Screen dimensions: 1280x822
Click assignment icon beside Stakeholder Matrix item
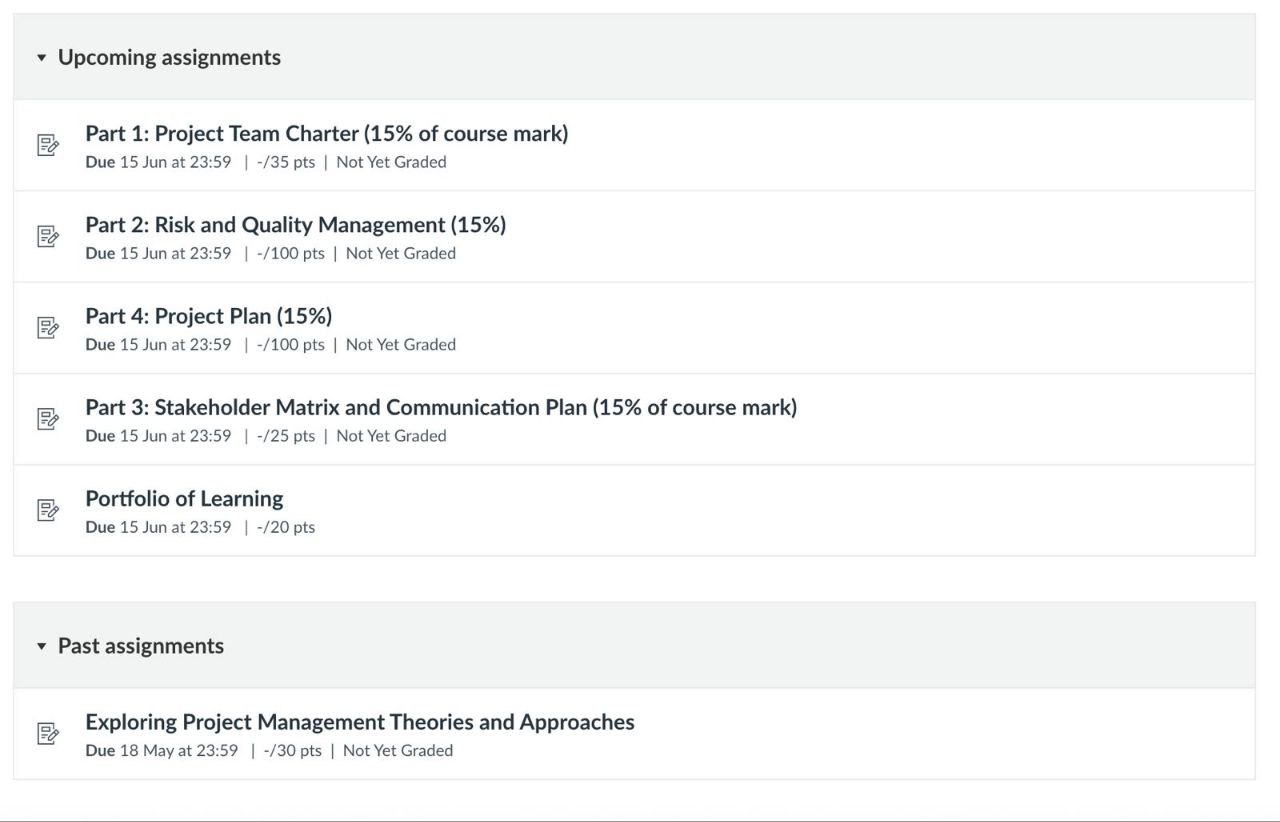pos(47,419)
